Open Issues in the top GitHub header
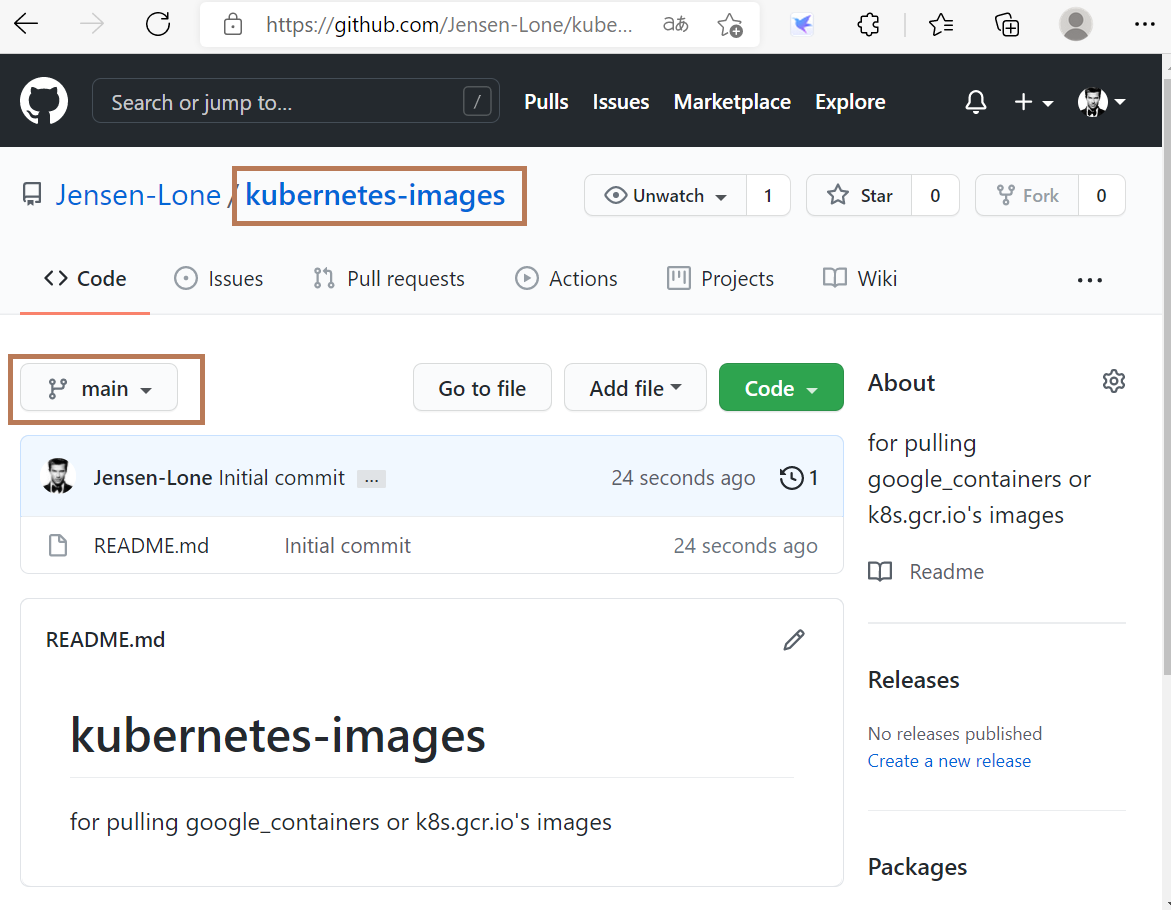The image size is (1171, 910). [x=621, y=102]
